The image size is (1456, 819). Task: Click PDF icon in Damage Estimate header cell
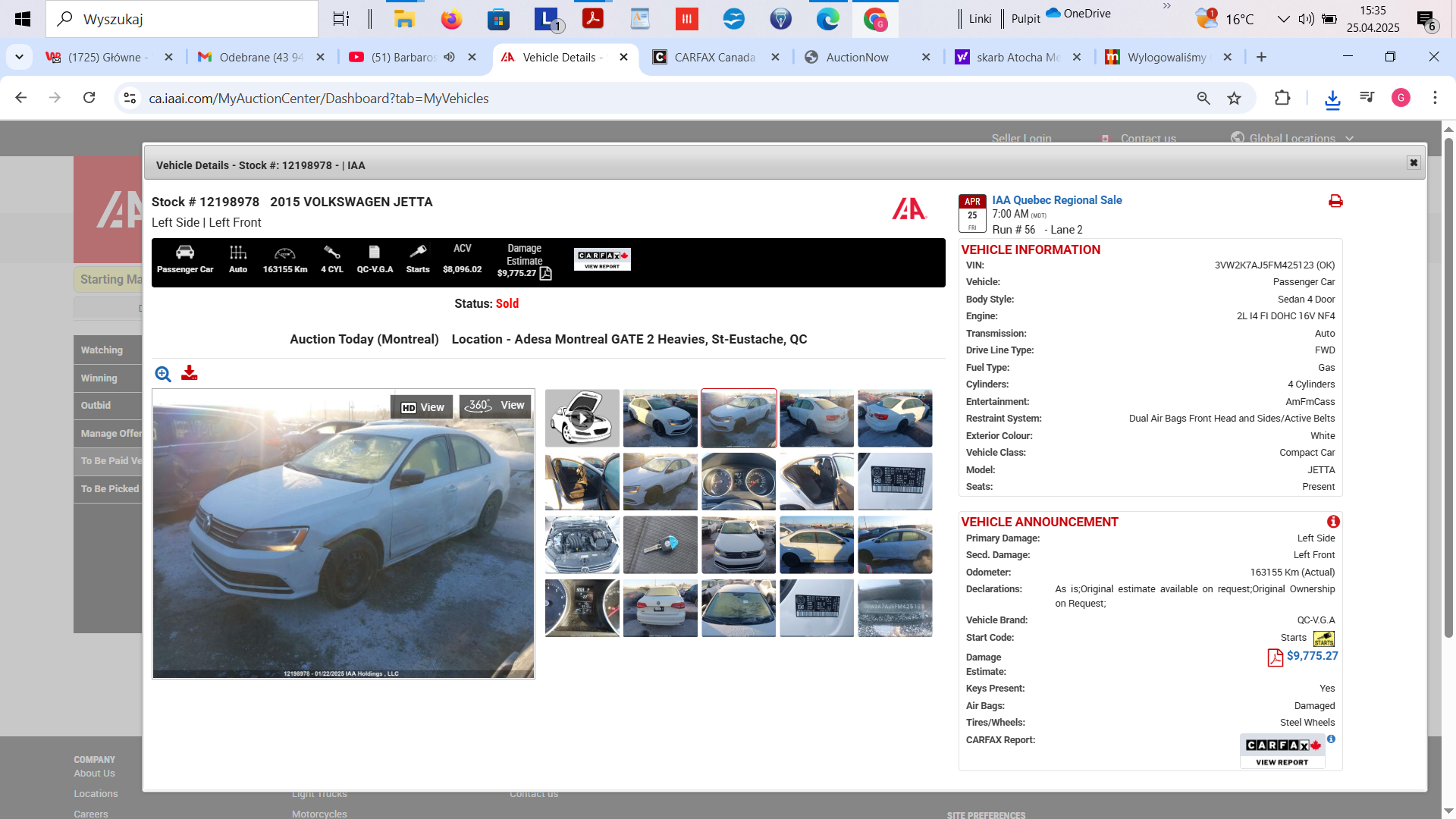pos(545,274)
